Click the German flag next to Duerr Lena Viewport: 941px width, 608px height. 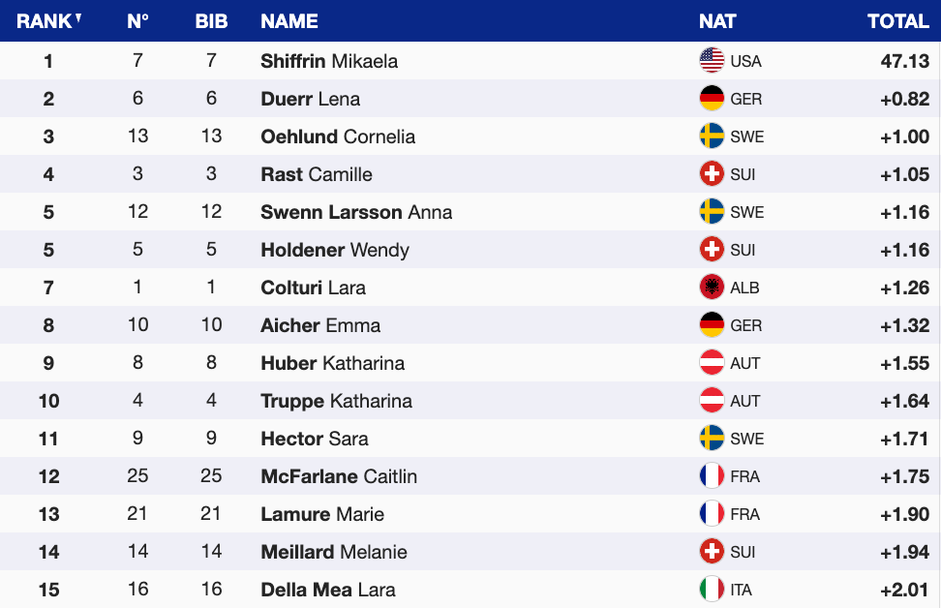coord(711,98)
